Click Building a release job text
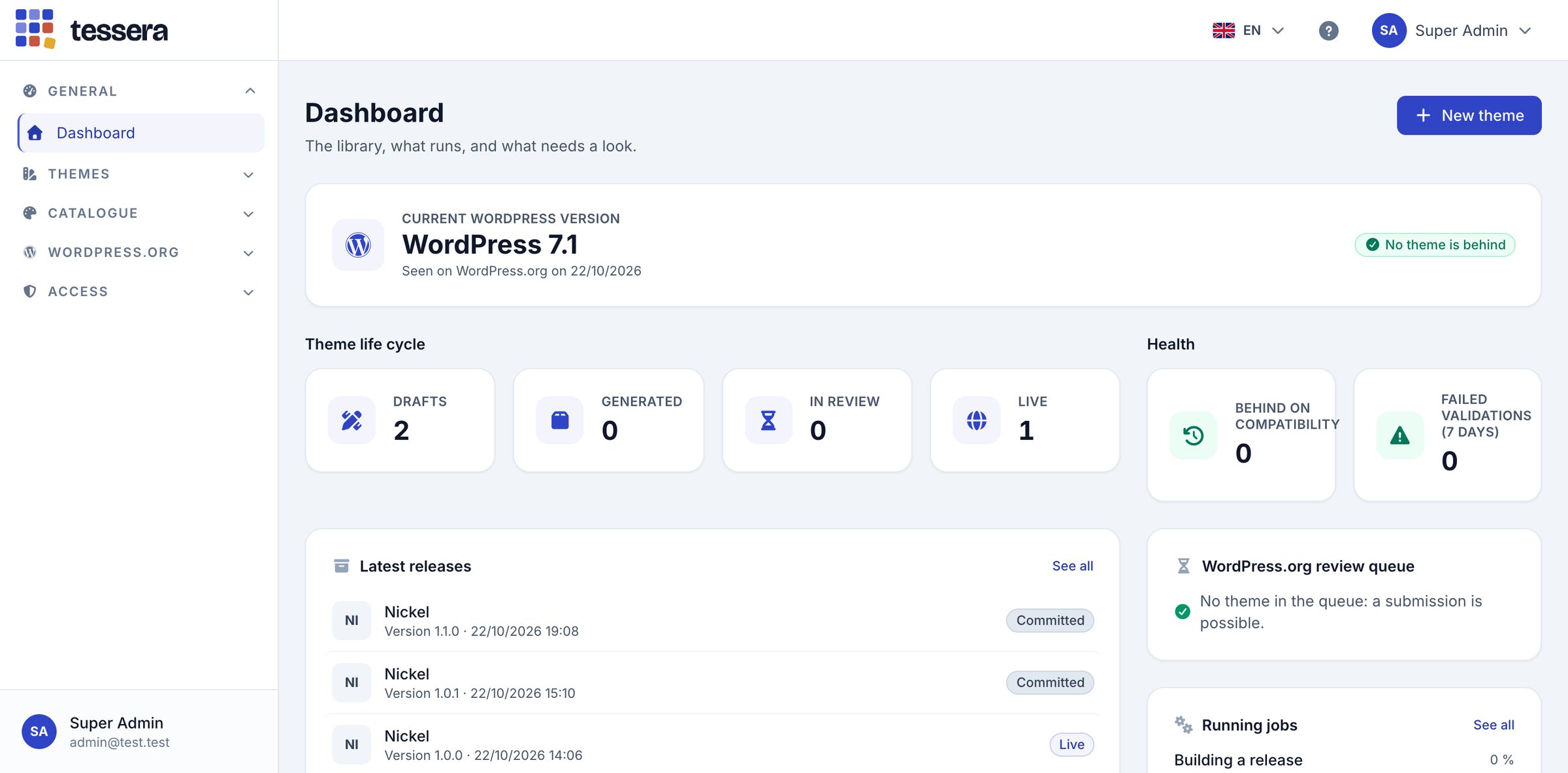The height and width of the screenshot is (773, 1568). [1238, 760]
